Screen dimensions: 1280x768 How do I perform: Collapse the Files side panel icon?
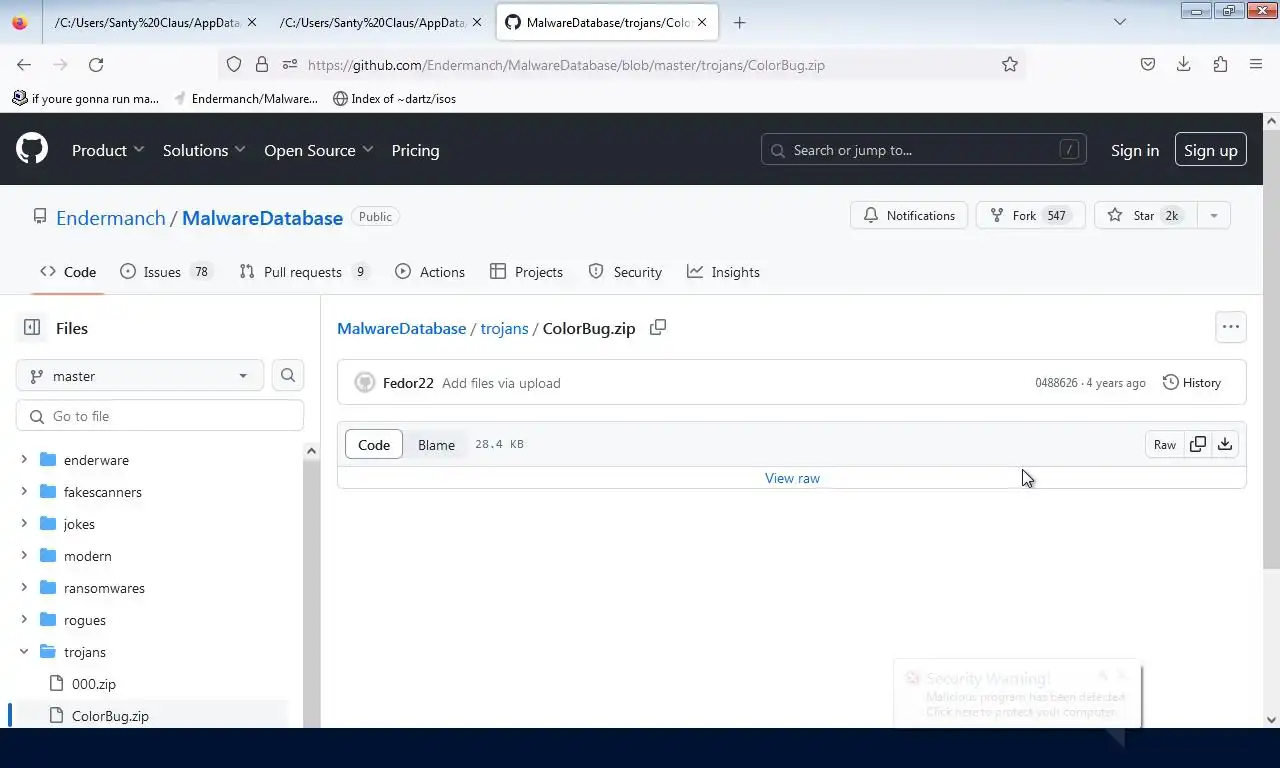32,328
